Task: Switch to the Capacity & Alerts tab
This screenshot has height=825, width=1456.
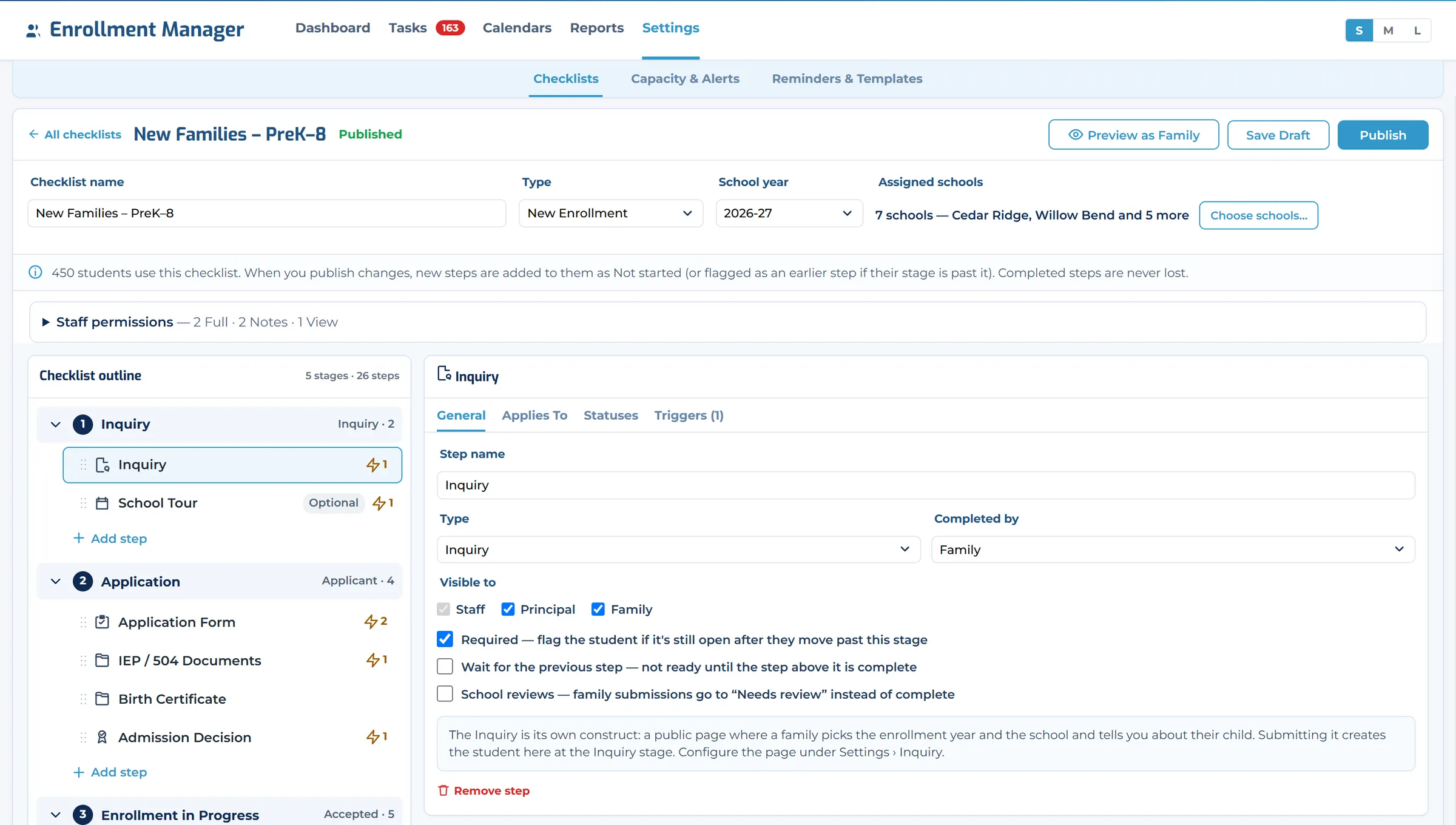Action: pos(685,79)
